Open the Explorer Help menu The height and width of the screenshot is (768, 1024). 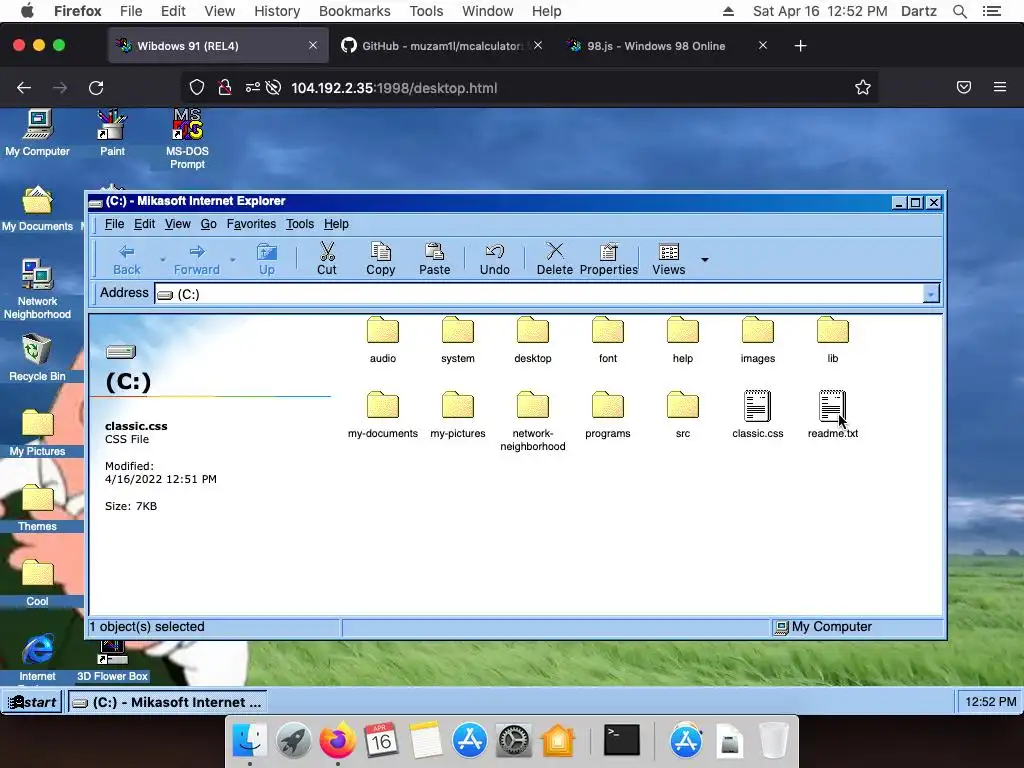coord(336,224)
